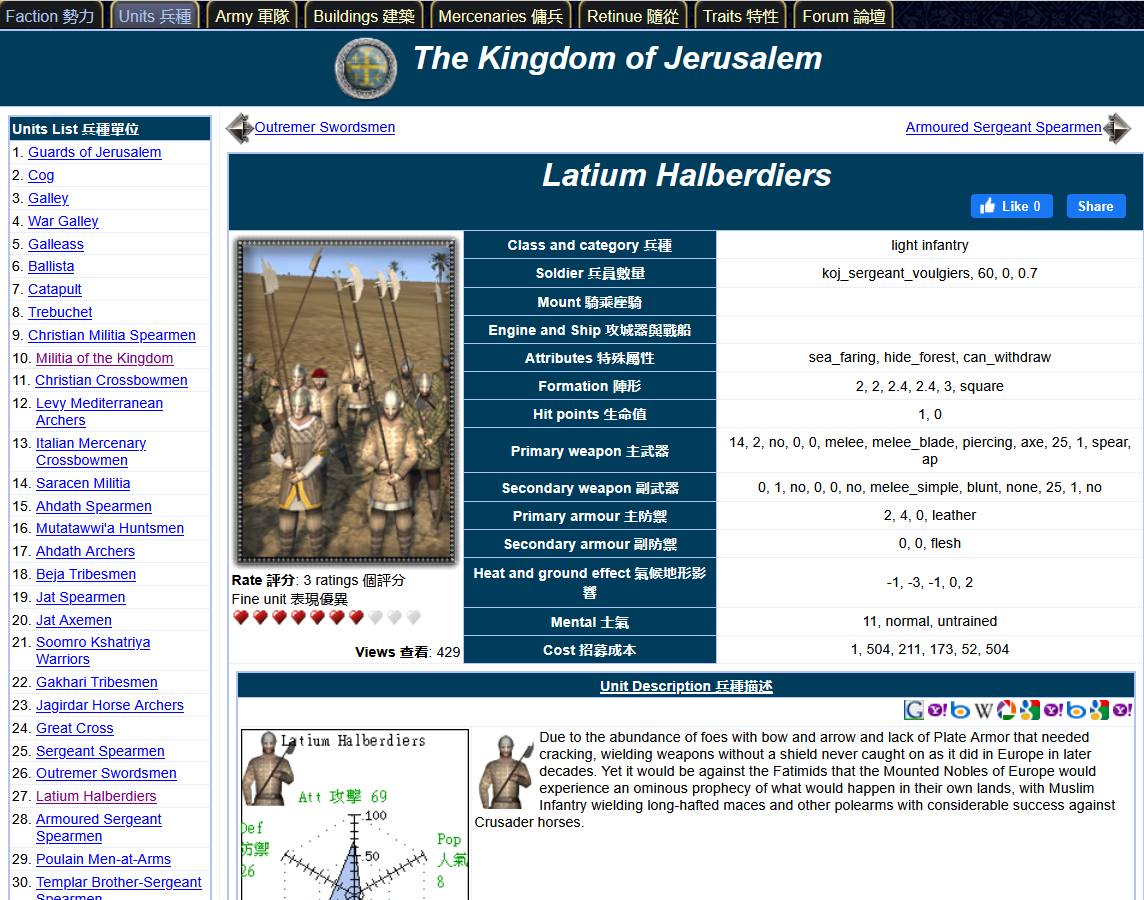This screenshot has height=900, width=1144.
Task: Open the Mutatawwi'a Huntsmen link
Action: point(110,528)
